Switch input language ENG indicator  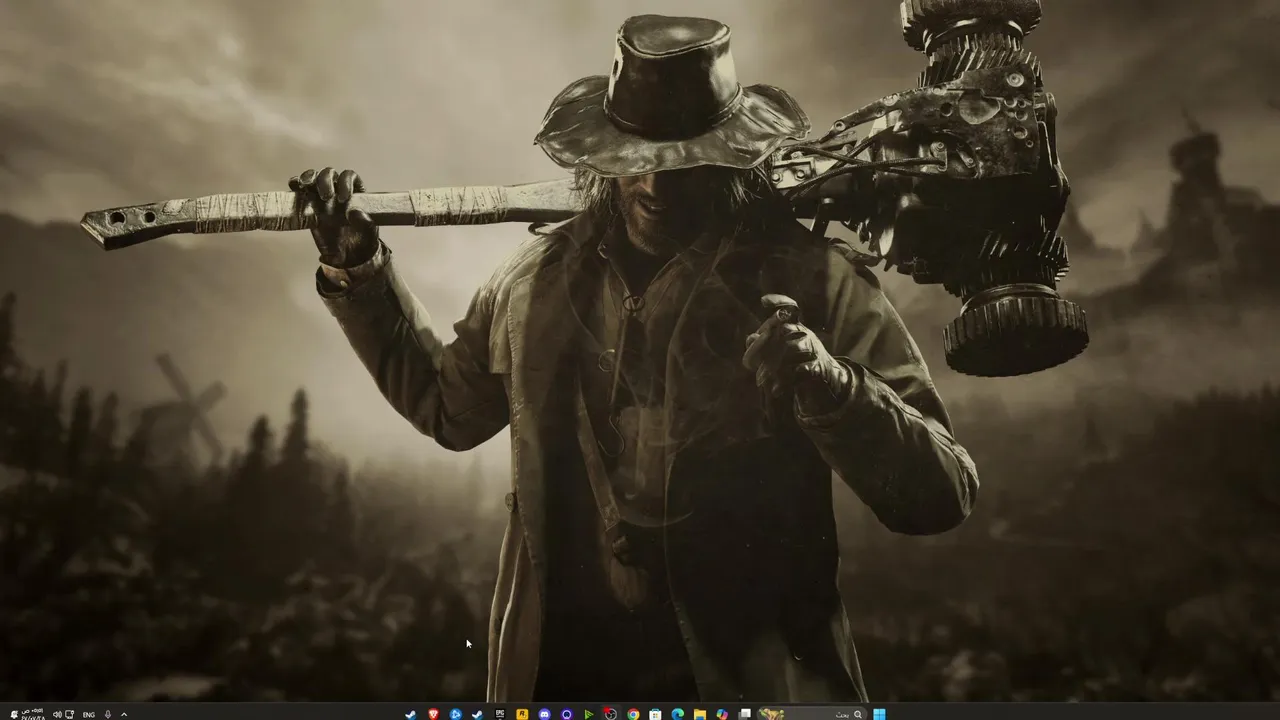tap(88, 714)
